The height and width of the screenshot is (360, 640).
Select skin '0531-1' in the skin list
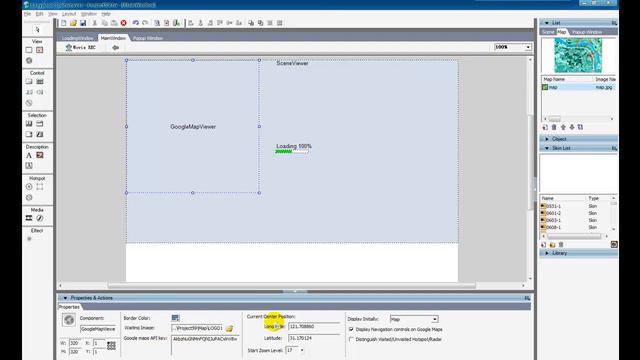point(576,207)
